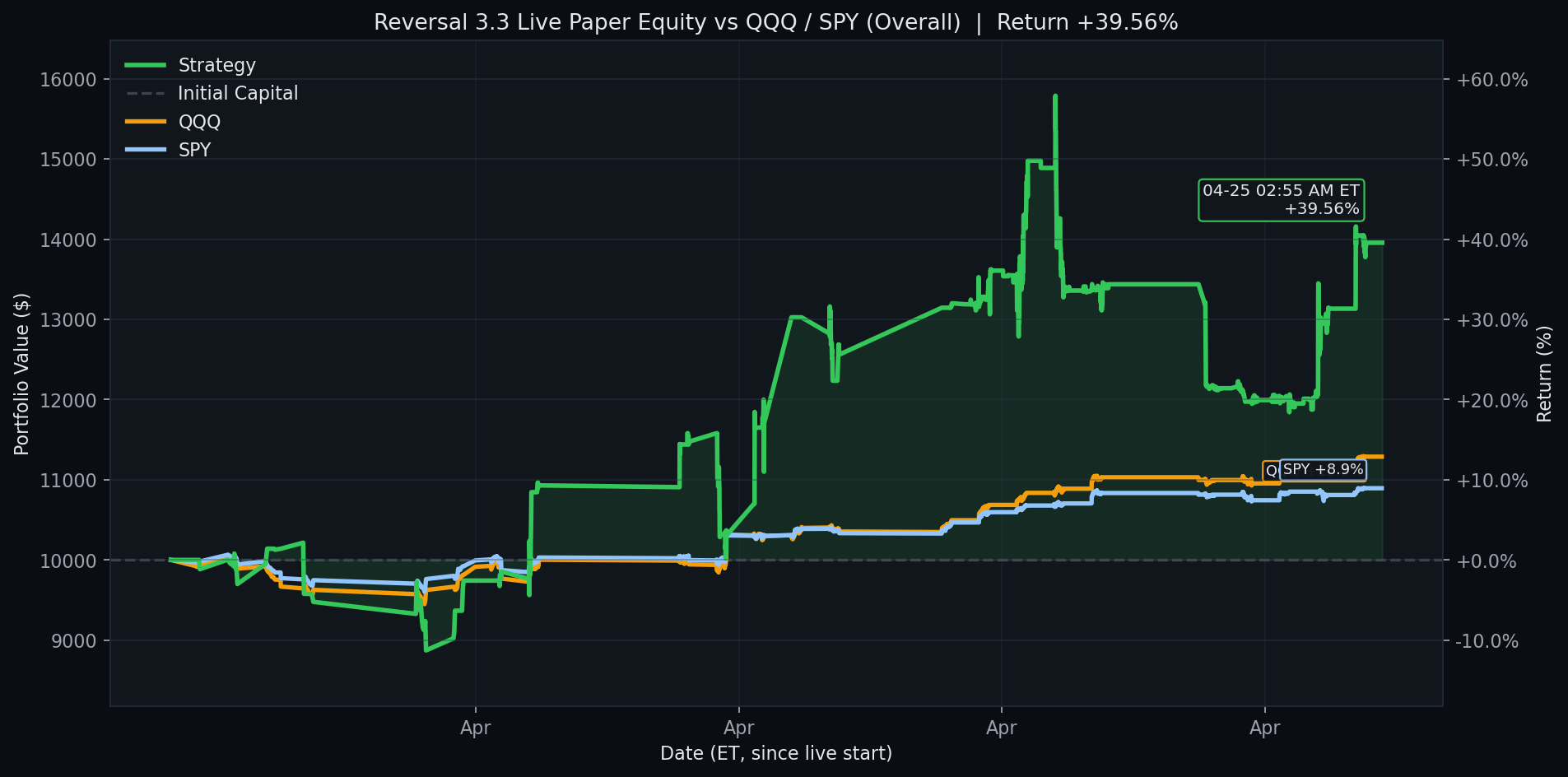Click the peak of the green Strategy spike
The height and width of the screenshot is (777, 1568).
(x=1055, y=96)
